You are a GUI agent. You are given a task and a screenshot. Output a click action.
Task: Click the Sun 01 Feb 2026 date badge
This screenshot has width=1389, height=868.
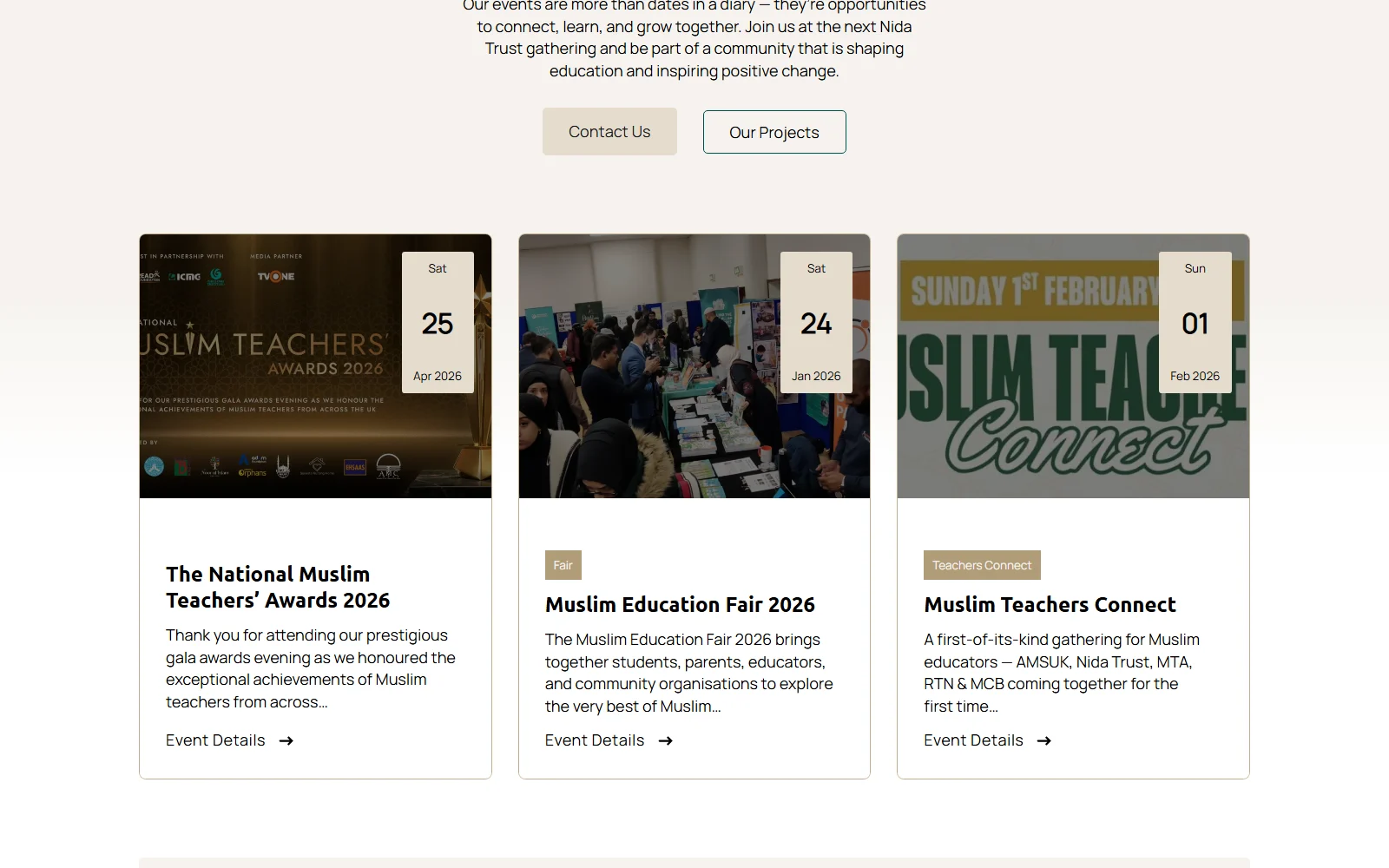point(1195,322)
